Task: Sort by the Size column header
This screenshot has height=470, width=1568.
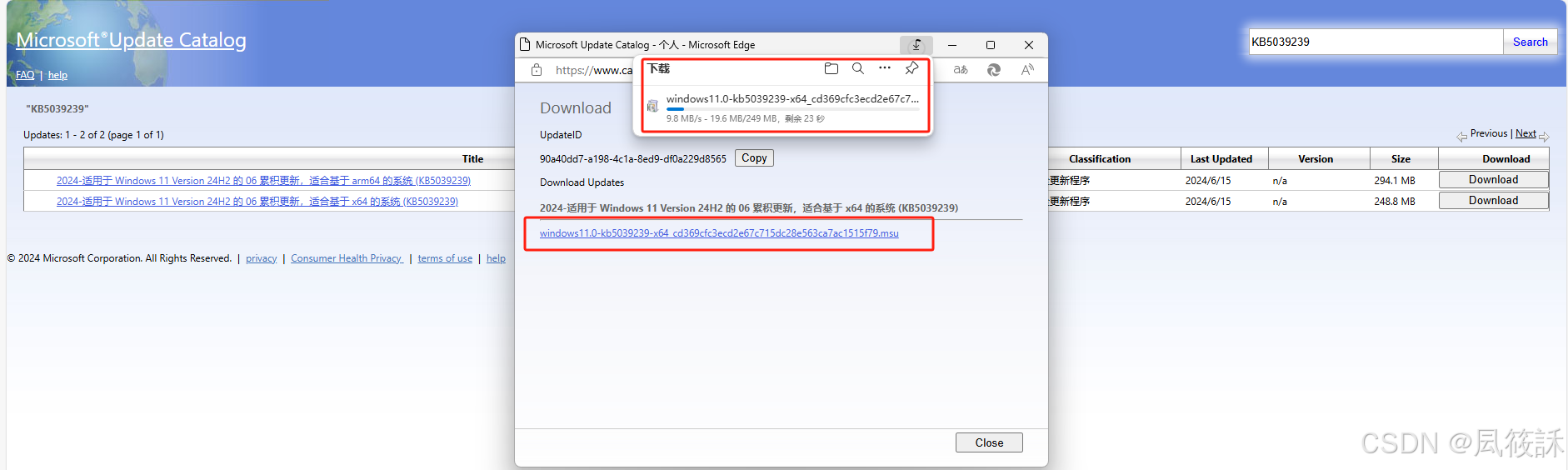Action: 1401,158
